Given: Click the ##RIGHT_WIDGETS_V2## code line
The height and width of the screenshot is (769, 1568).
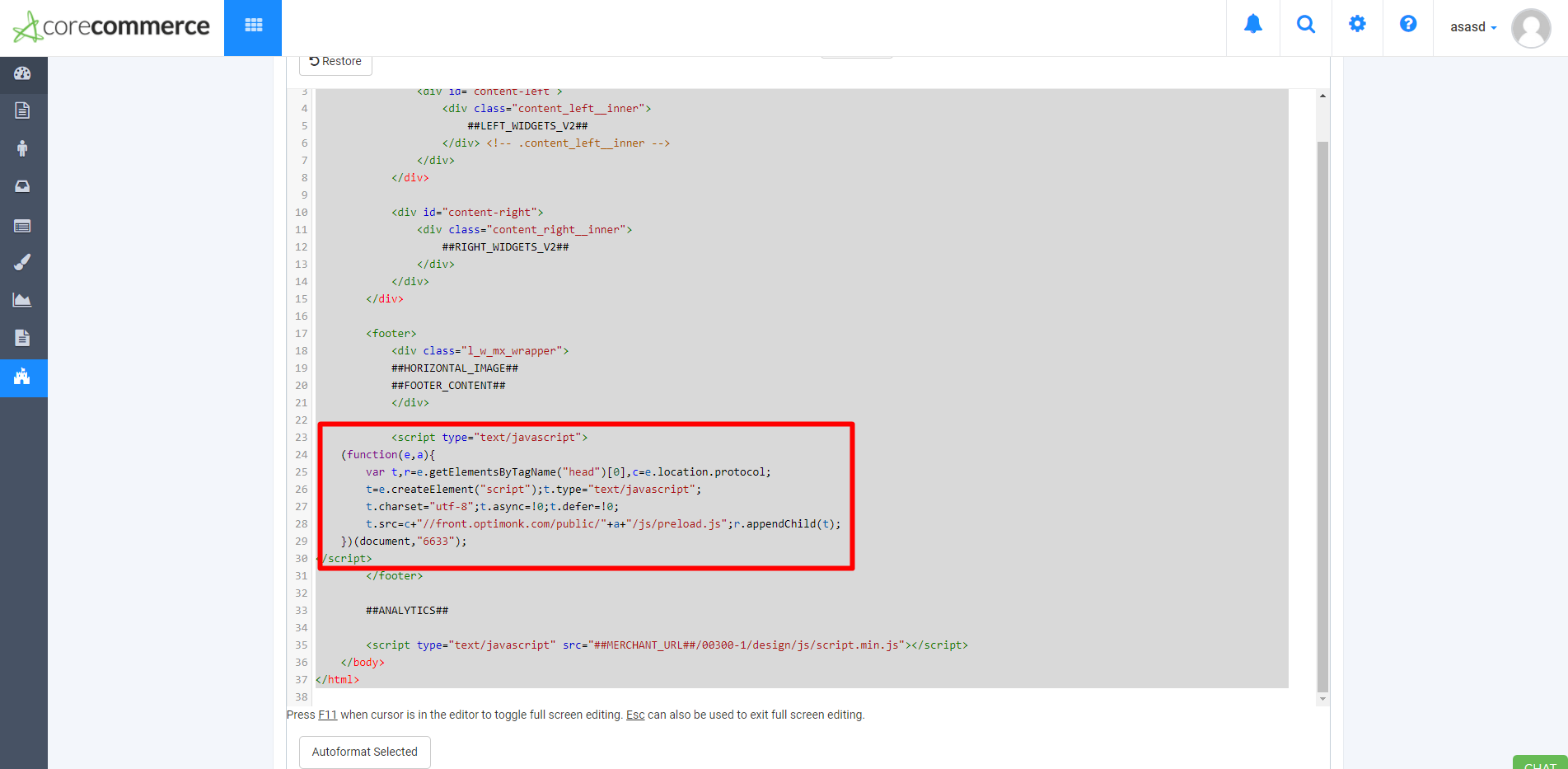Looking at the screenshot, I should coord(505,247).
